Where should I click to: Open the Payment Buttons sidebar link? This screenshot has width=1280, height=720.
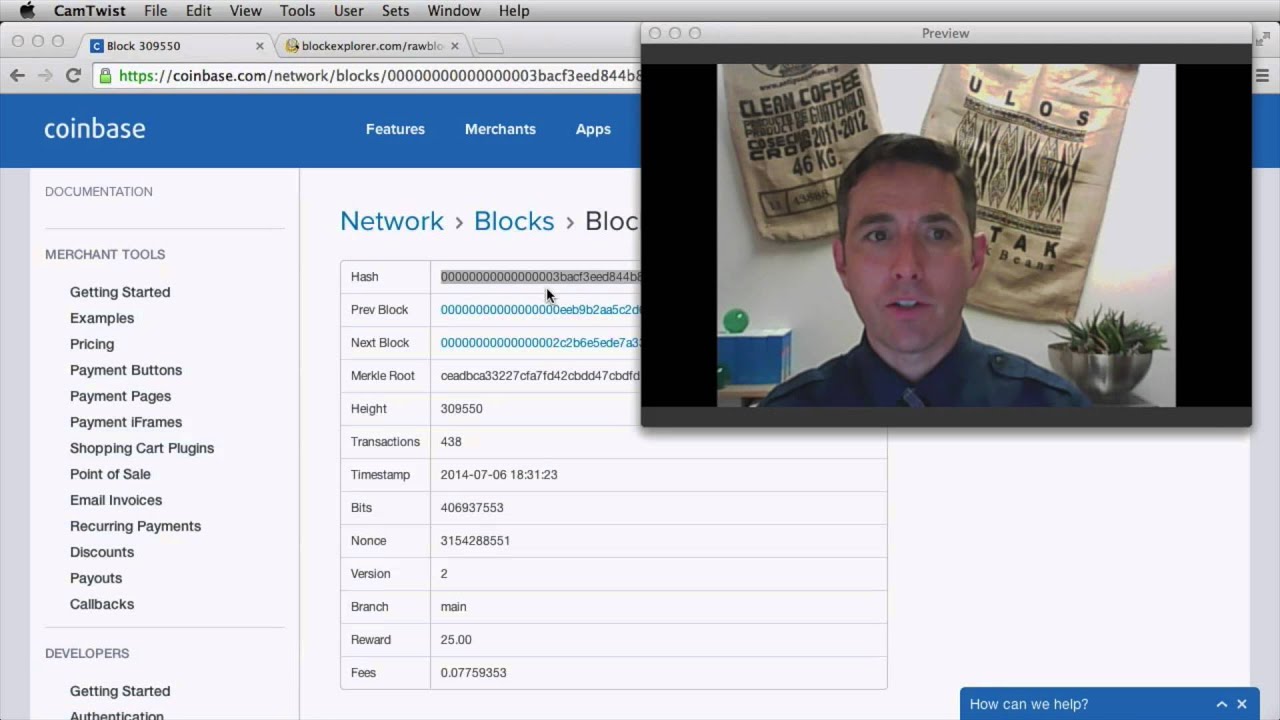(x=126, y=370)
